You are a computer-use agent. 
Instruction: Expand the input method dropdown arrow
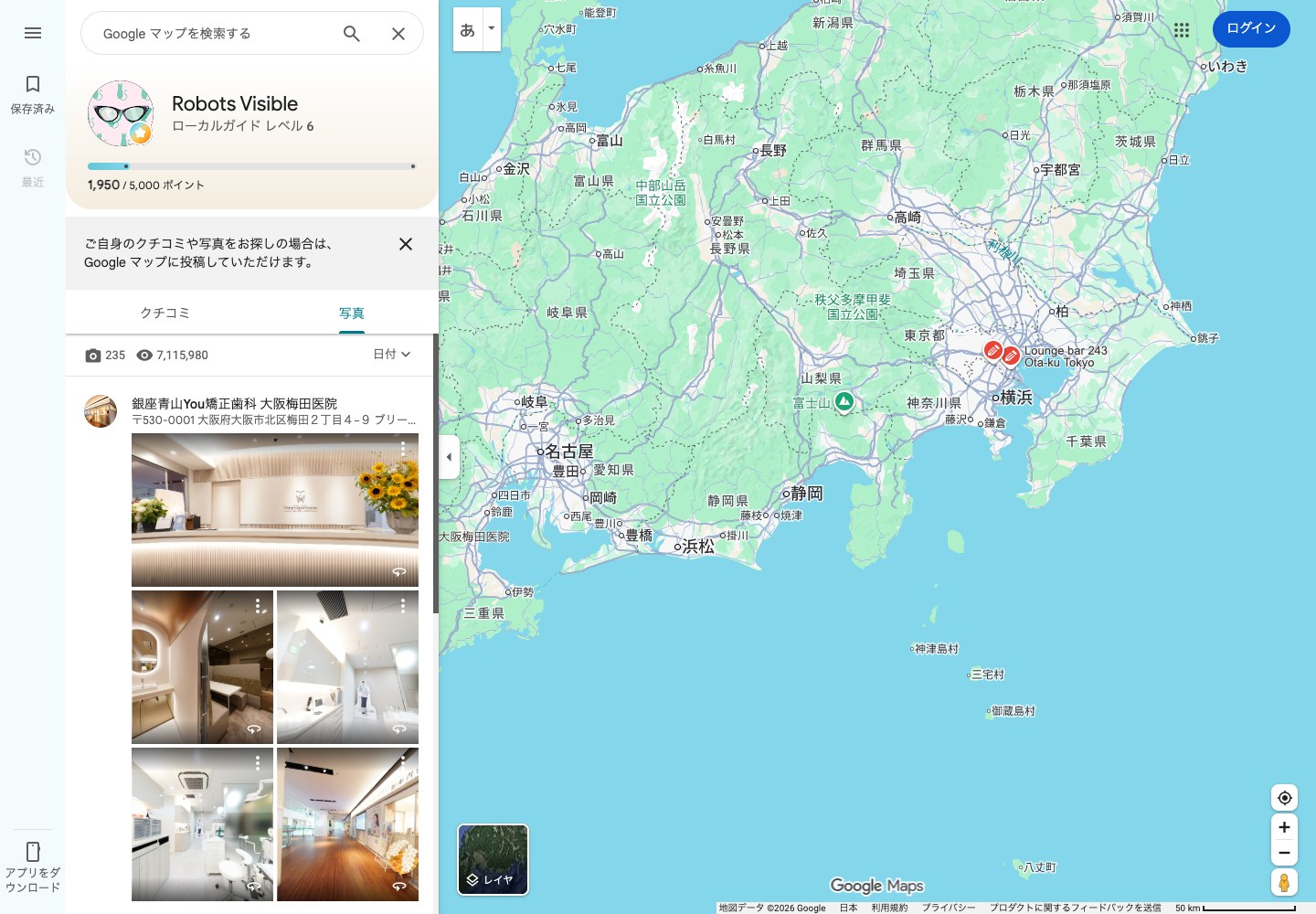tap(492, 29)
